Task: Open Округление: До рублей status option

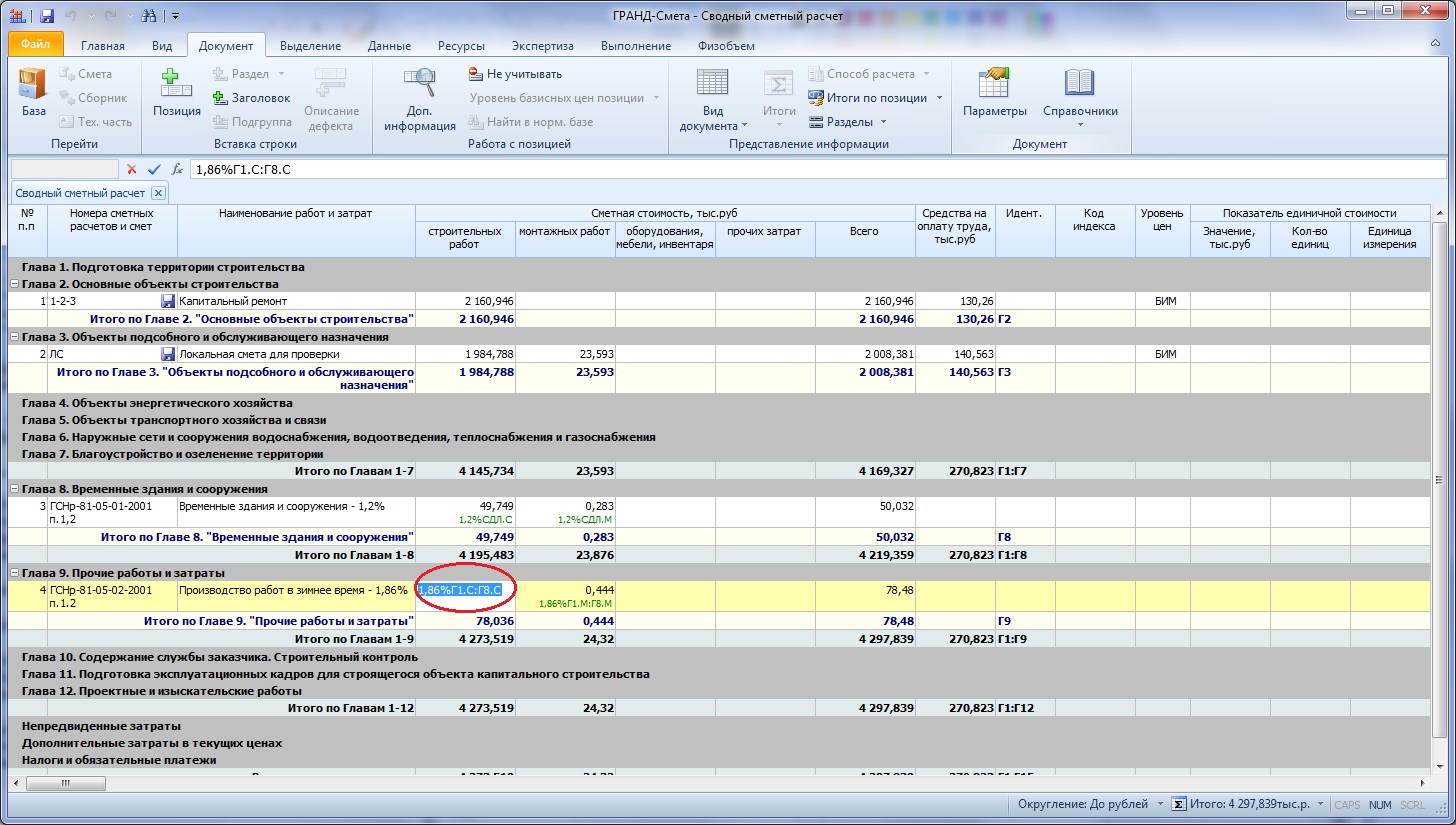Action: click(1090, 805)
